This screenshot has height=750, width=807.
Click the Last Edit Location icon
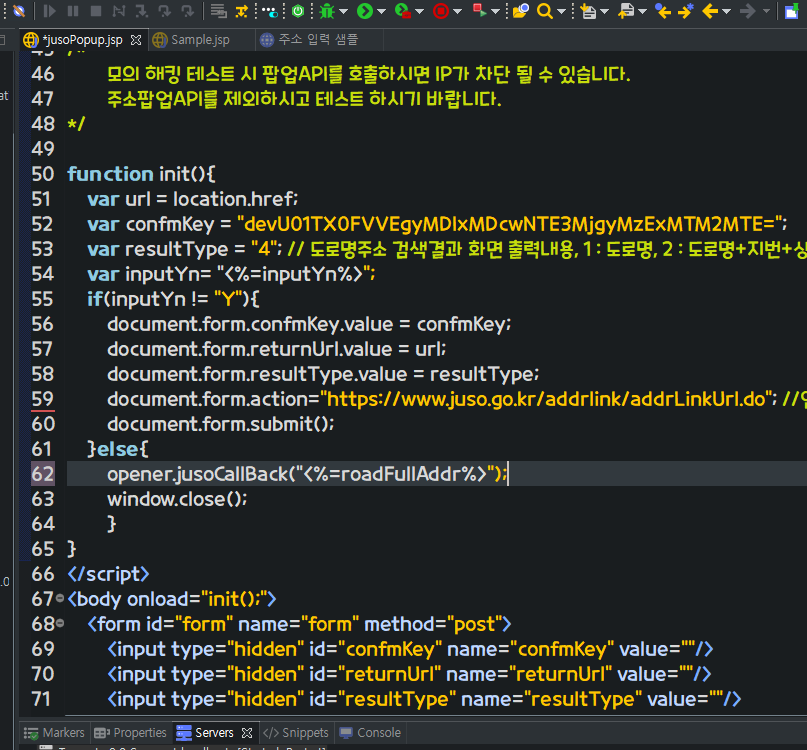click(x=663, y=11)
